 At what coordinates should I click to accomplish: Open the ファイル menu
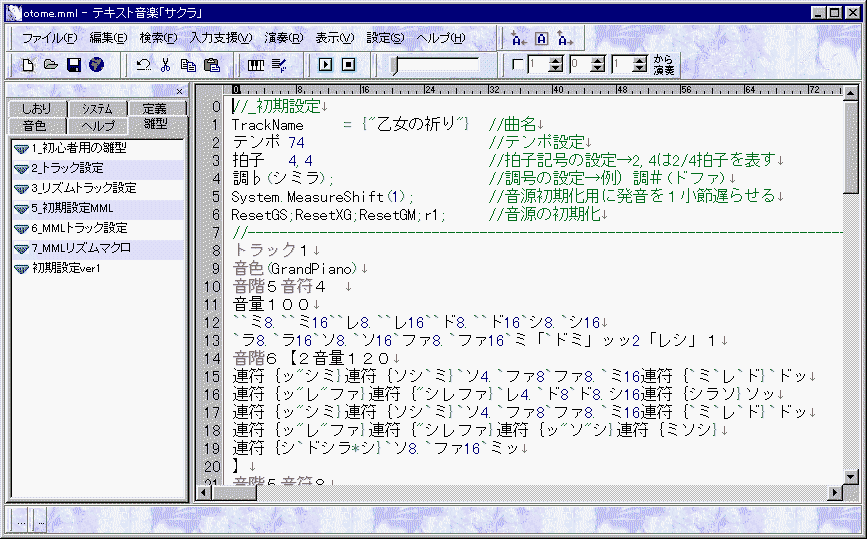[x=49, y=38]
